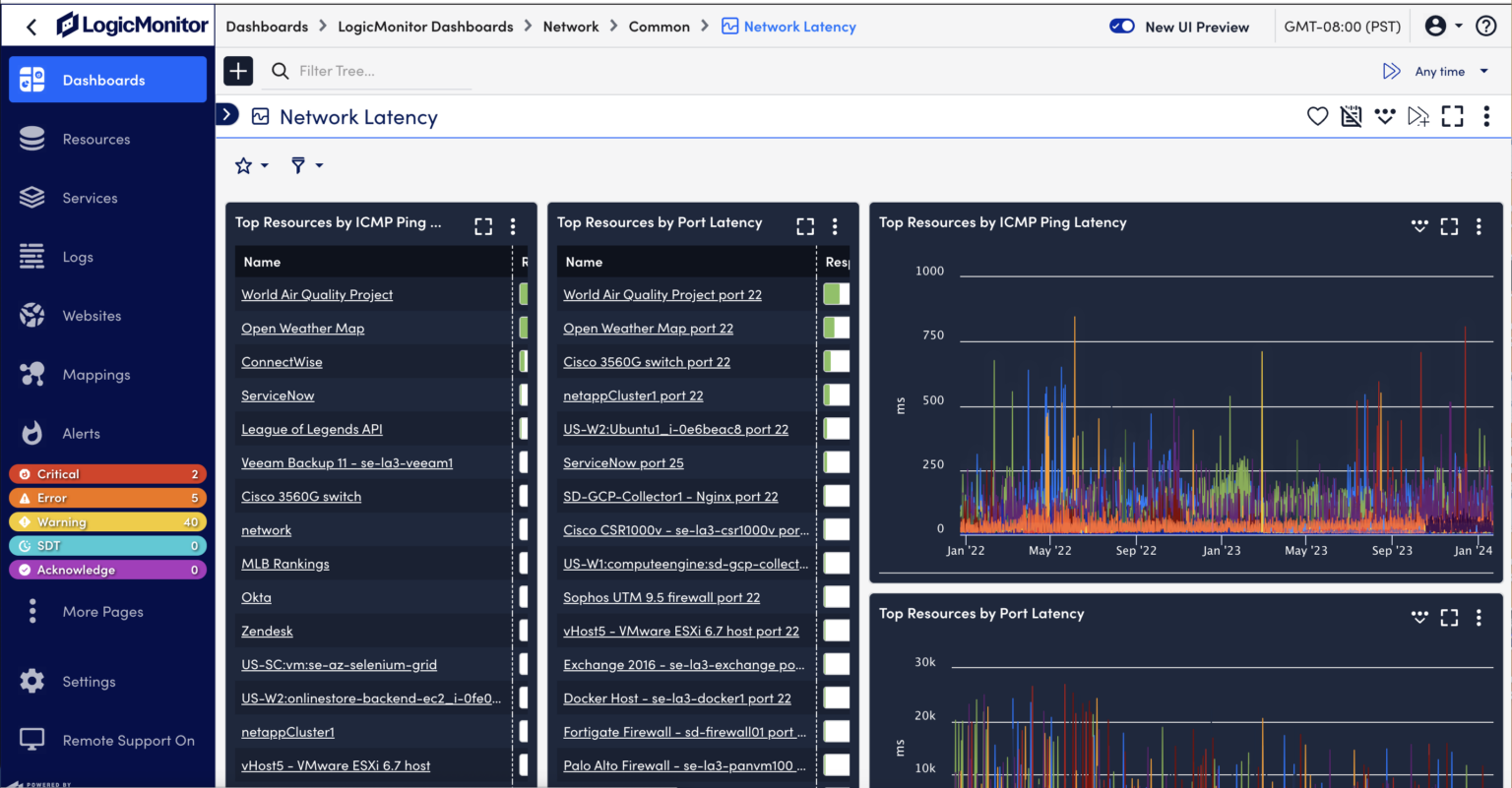Screen dimensions: 1512x788
Task: Schedule playback with the play-add icon
Action: click(x=1418, y=116)
